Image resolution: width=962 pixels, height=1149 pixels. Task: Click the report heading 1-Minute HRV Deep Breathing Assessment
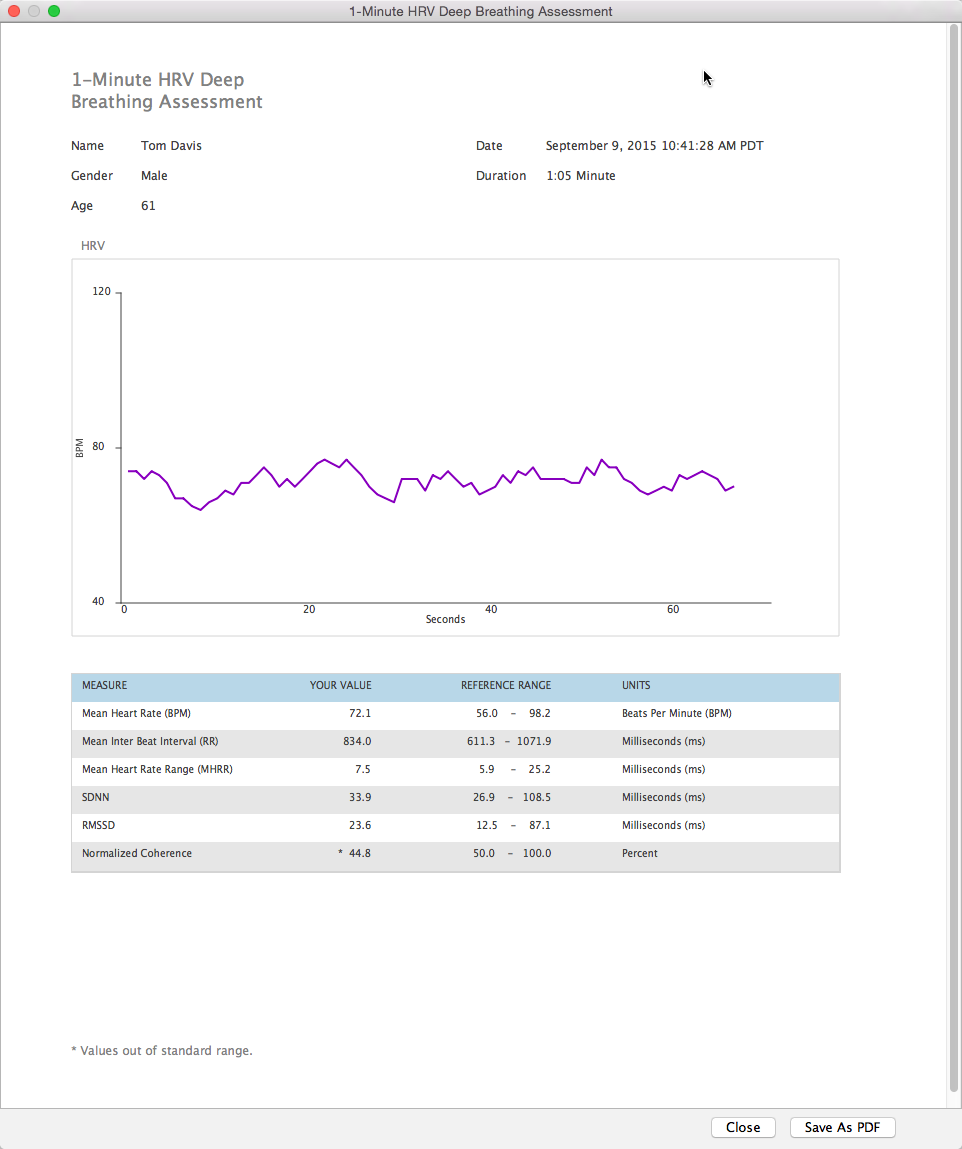tap(166, 90)
